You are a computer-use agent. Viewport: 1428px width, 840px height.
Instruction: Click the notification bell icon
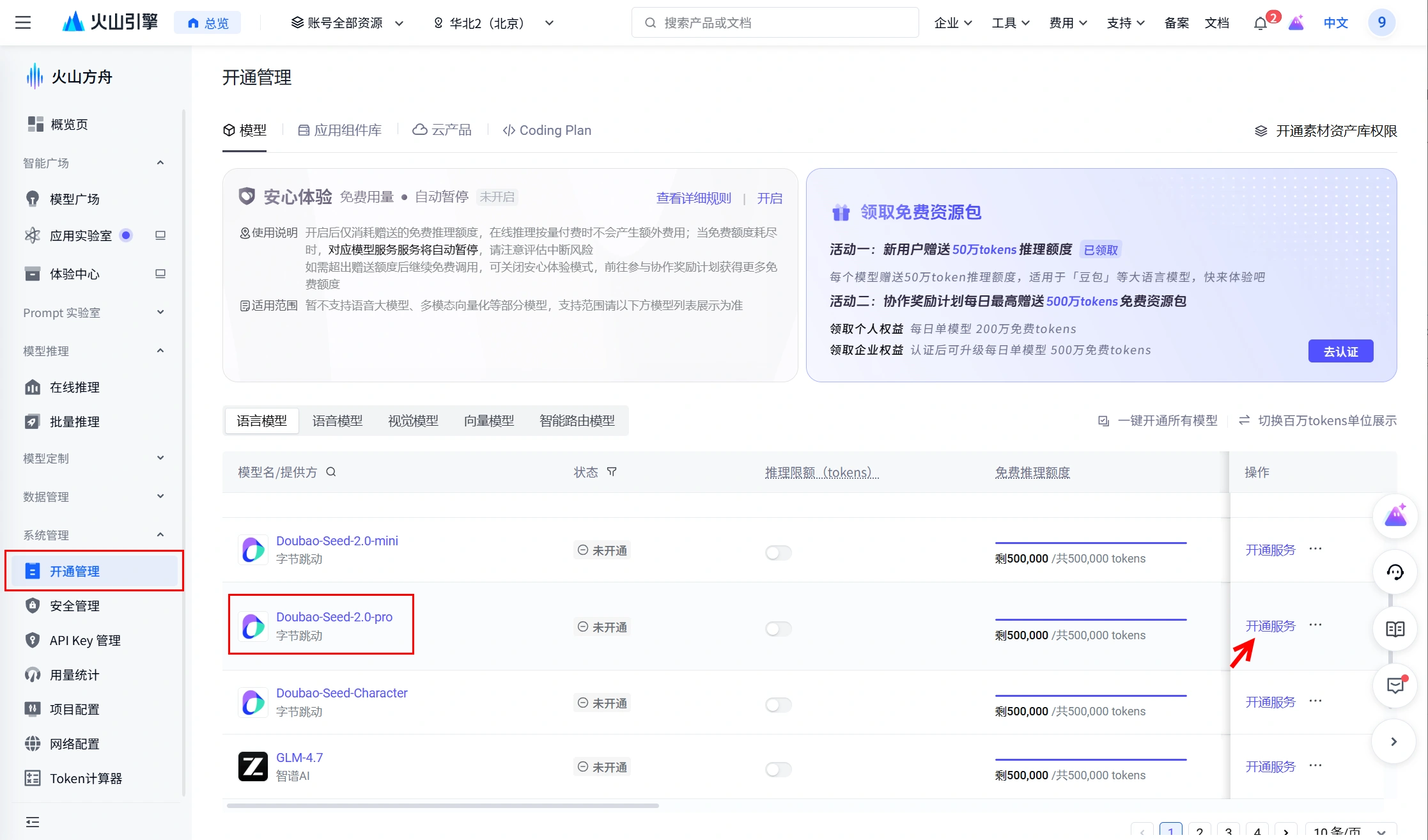pyautogui.click(x=1260, y=24)
